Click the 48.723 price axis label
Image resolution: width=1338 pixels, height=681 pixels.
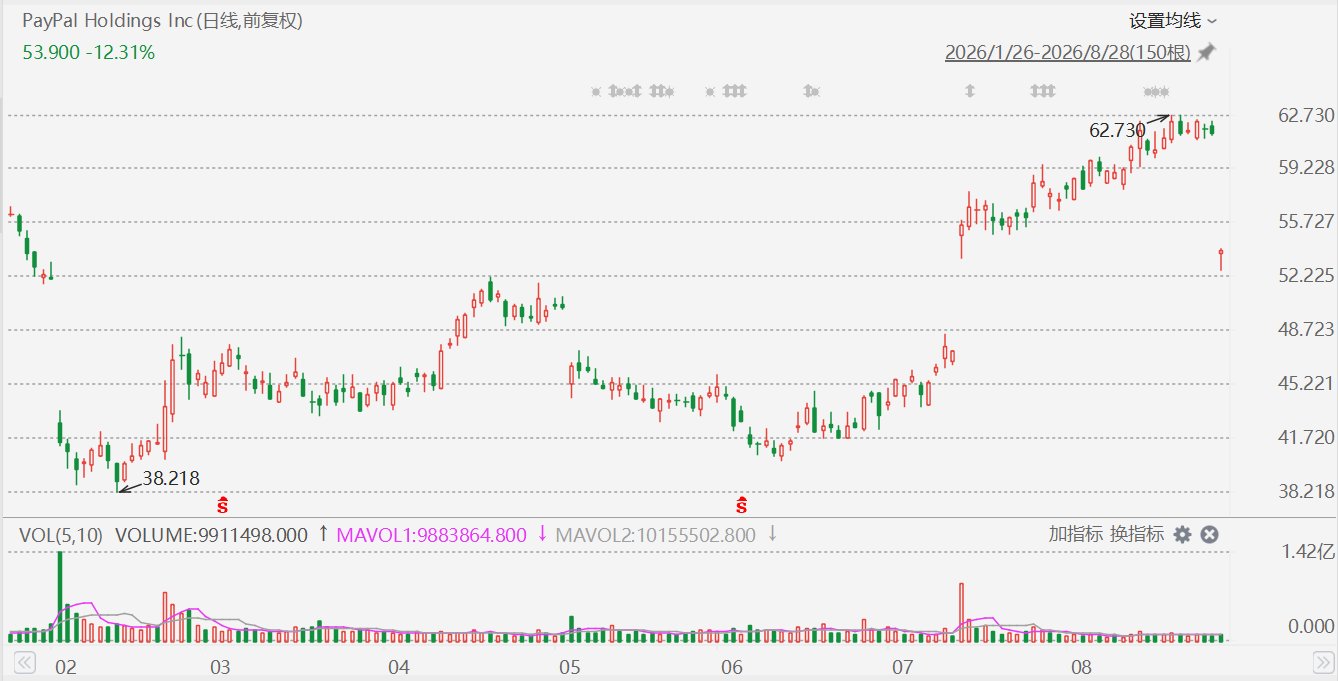click(1305, 329)
